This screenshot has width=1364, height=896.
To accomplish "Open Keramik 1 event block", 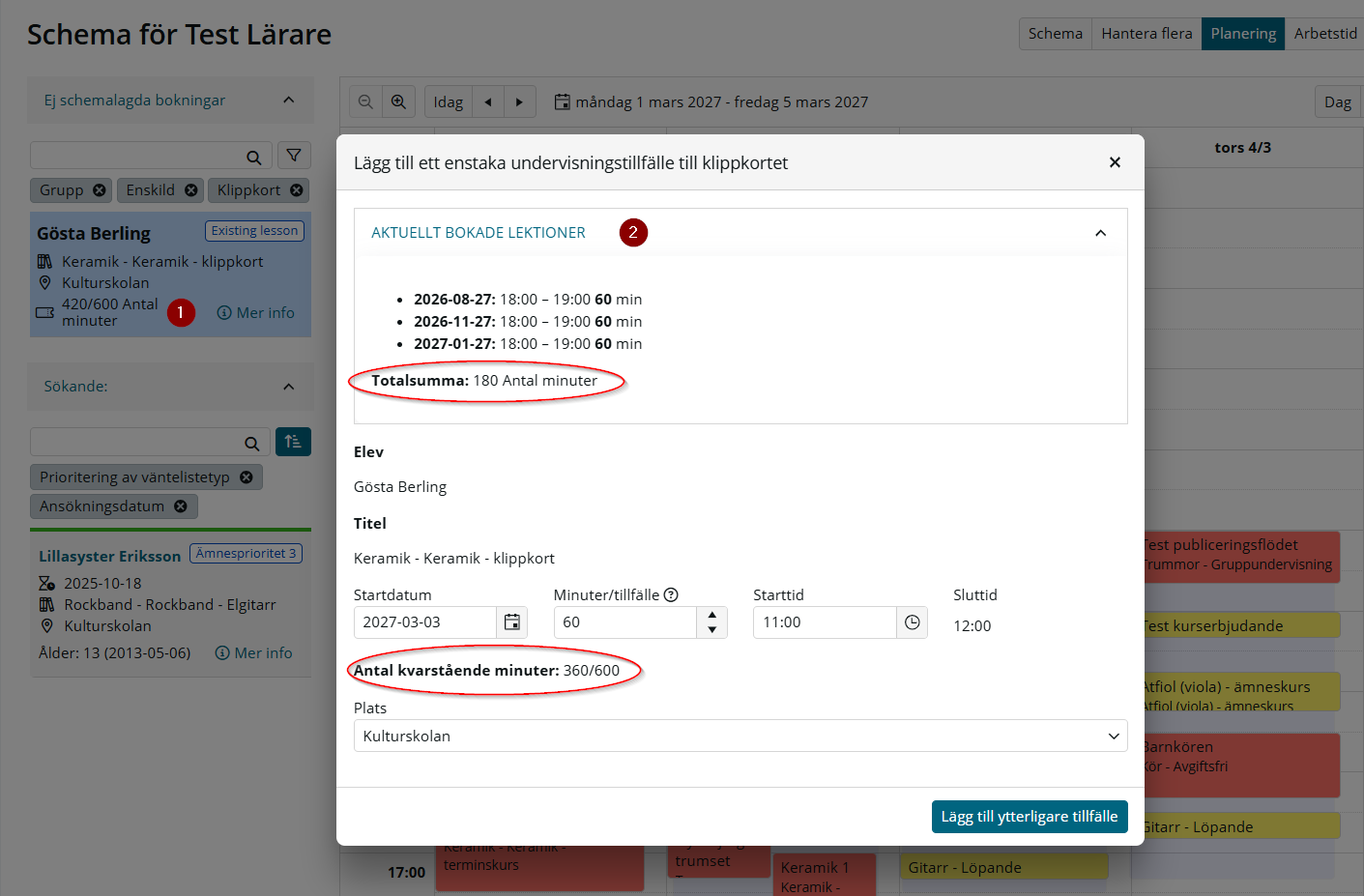I will (825, 875).
